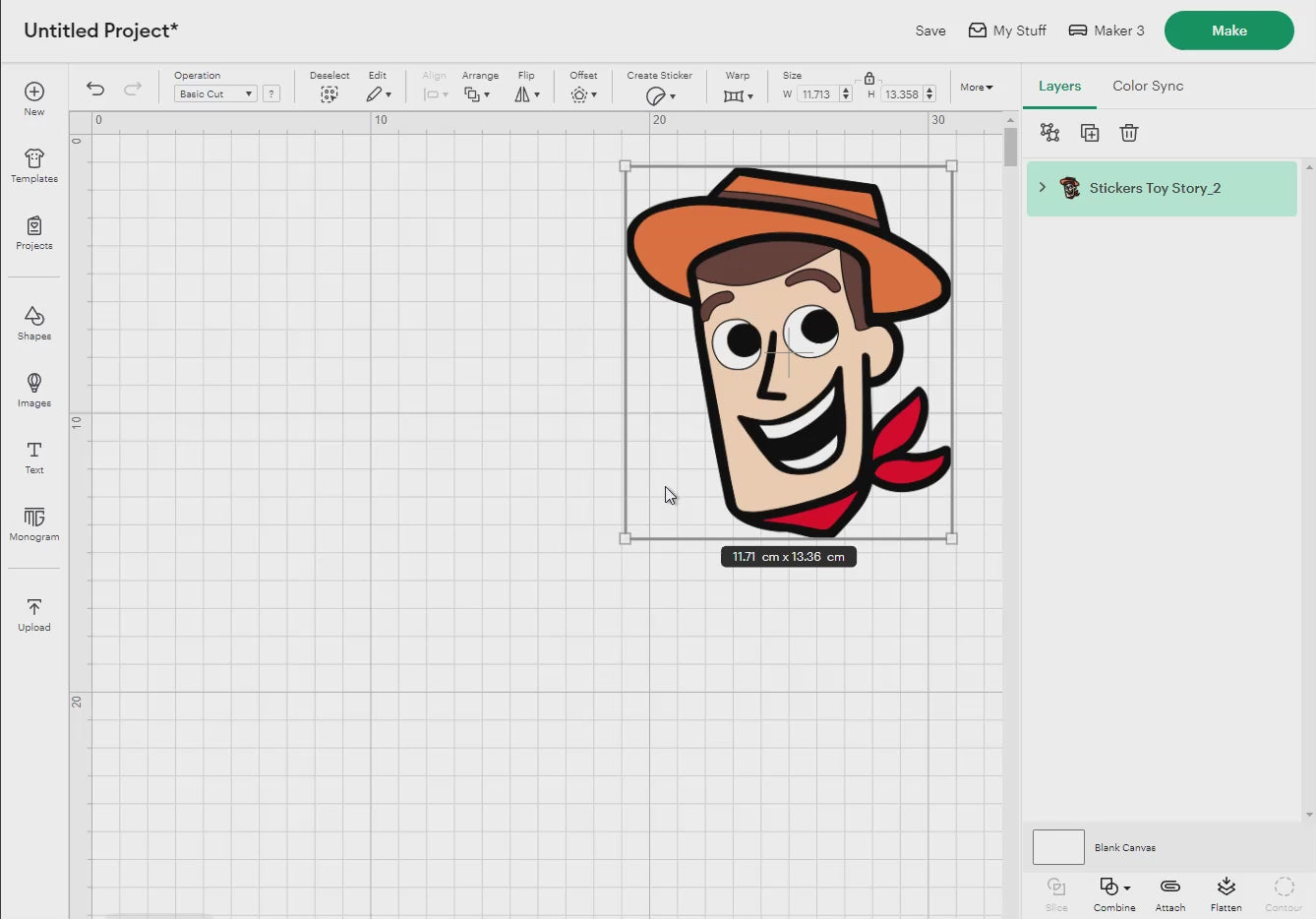Click the Save button
This screenshot has width=1316, height=919.
coord(930,31)
